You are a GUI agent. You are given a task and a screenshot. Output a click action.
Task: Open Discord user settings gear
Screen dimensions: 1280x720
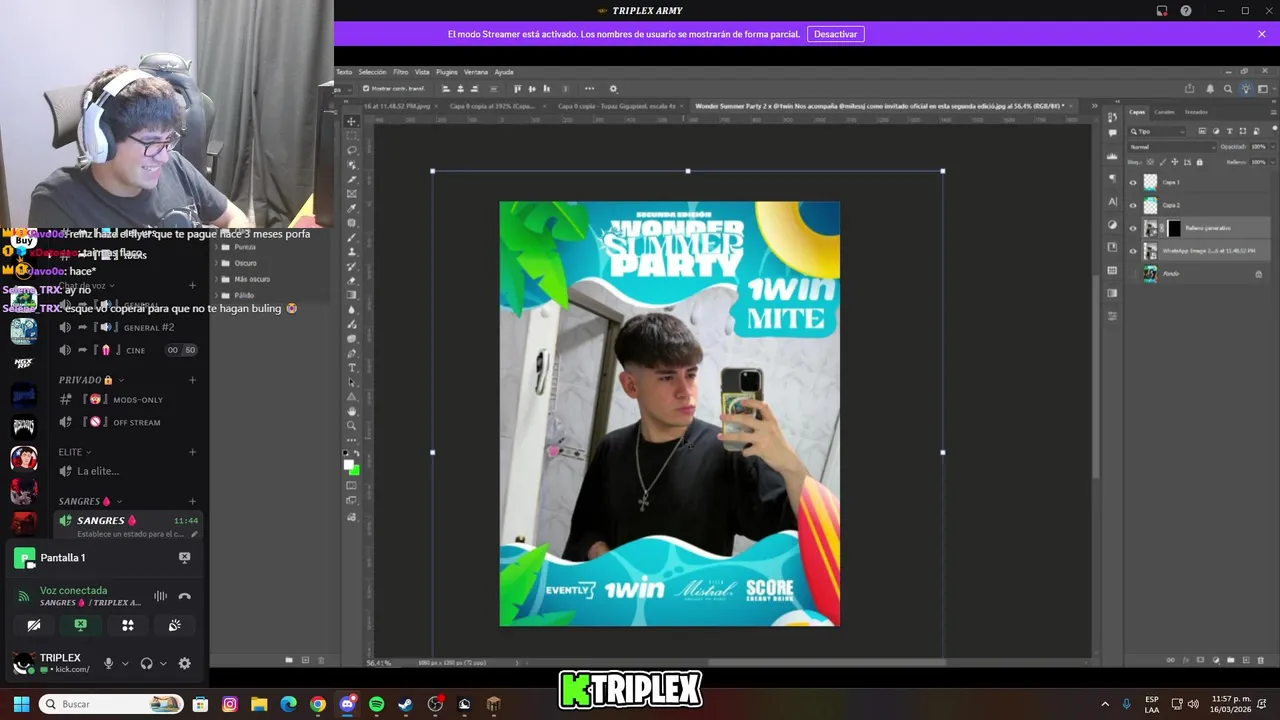[x=184, y=663]
